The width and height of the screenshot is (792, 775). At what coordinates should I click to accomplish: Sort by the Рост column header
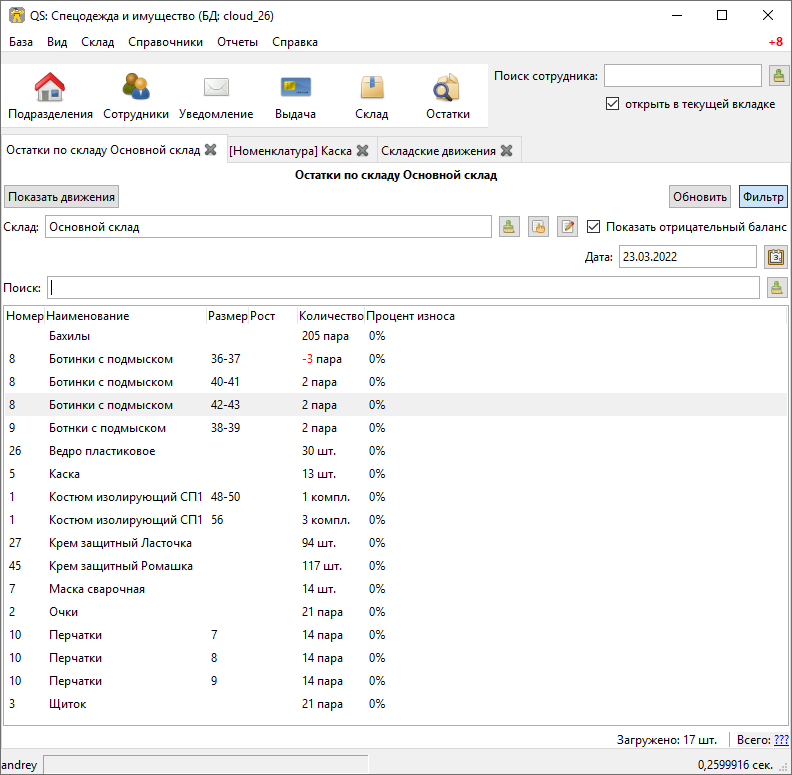point(273,316)
